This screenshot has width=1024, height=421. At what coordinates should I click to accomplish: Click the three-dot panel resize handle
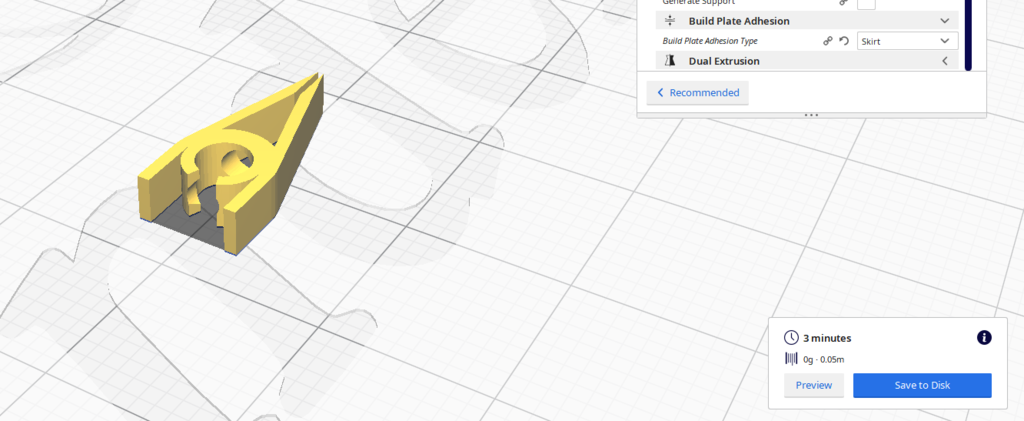[811, 115]
